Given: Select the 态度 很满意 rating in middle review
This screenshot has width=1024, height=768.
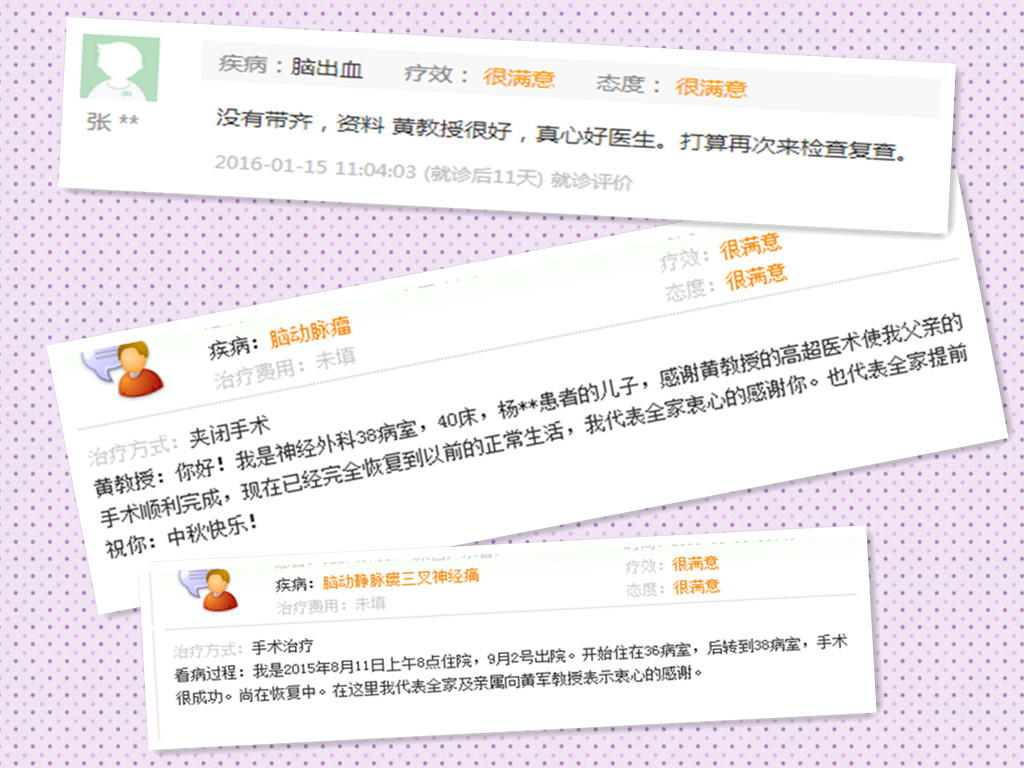Looking at the screenshot, I should 756,277.
